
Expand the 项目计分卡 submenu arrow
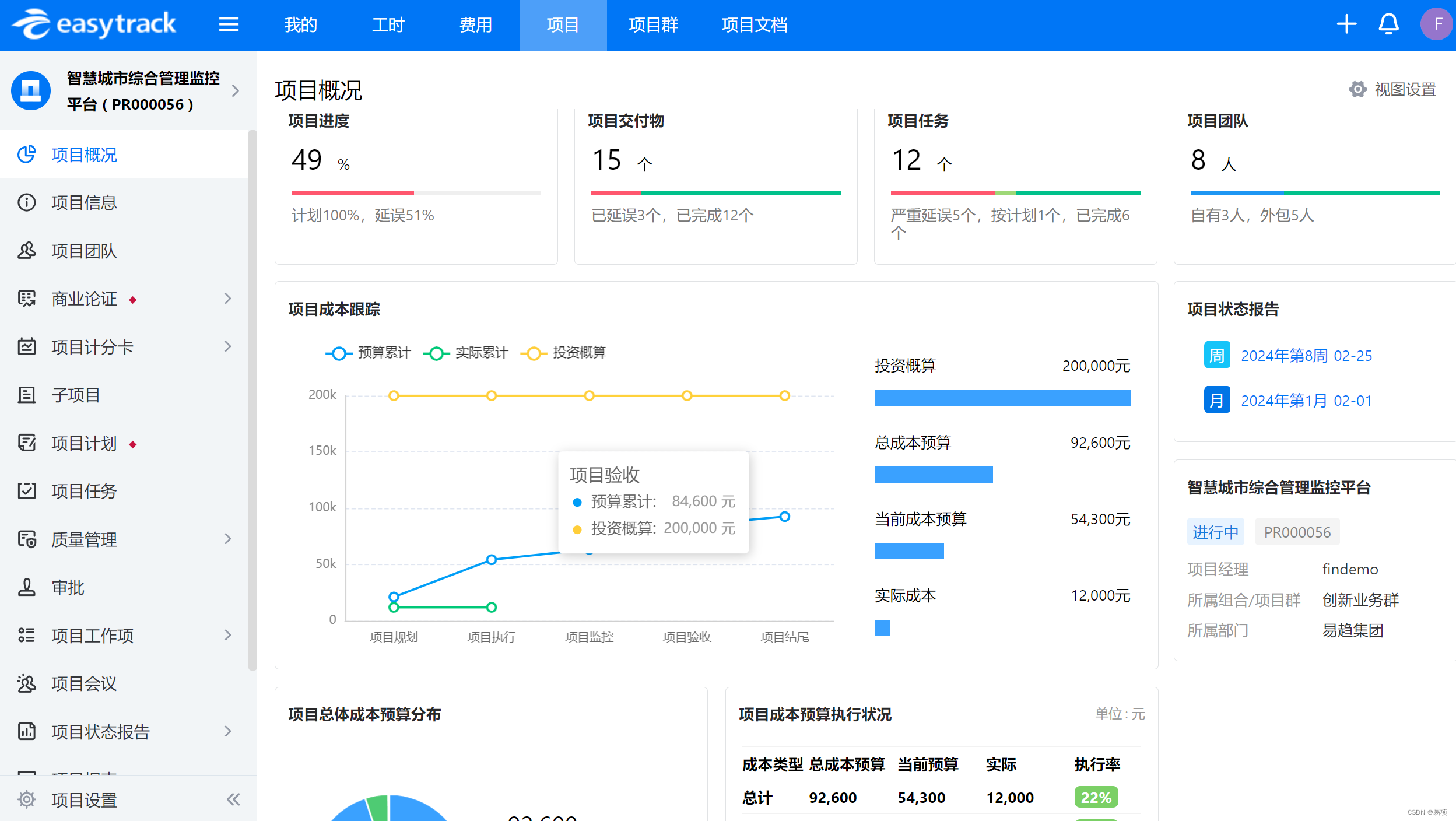[x=228, y=347]
